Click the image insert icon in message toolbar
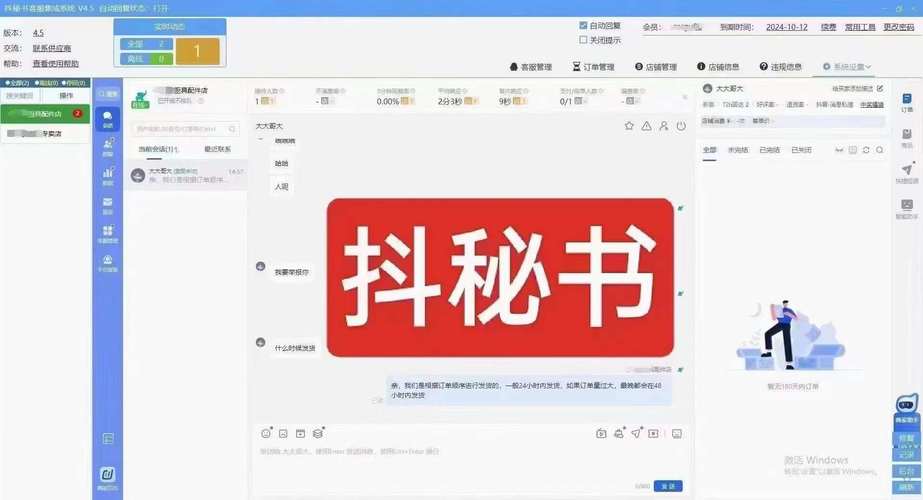This screenshot has width=923, height=500. (283, 433)
